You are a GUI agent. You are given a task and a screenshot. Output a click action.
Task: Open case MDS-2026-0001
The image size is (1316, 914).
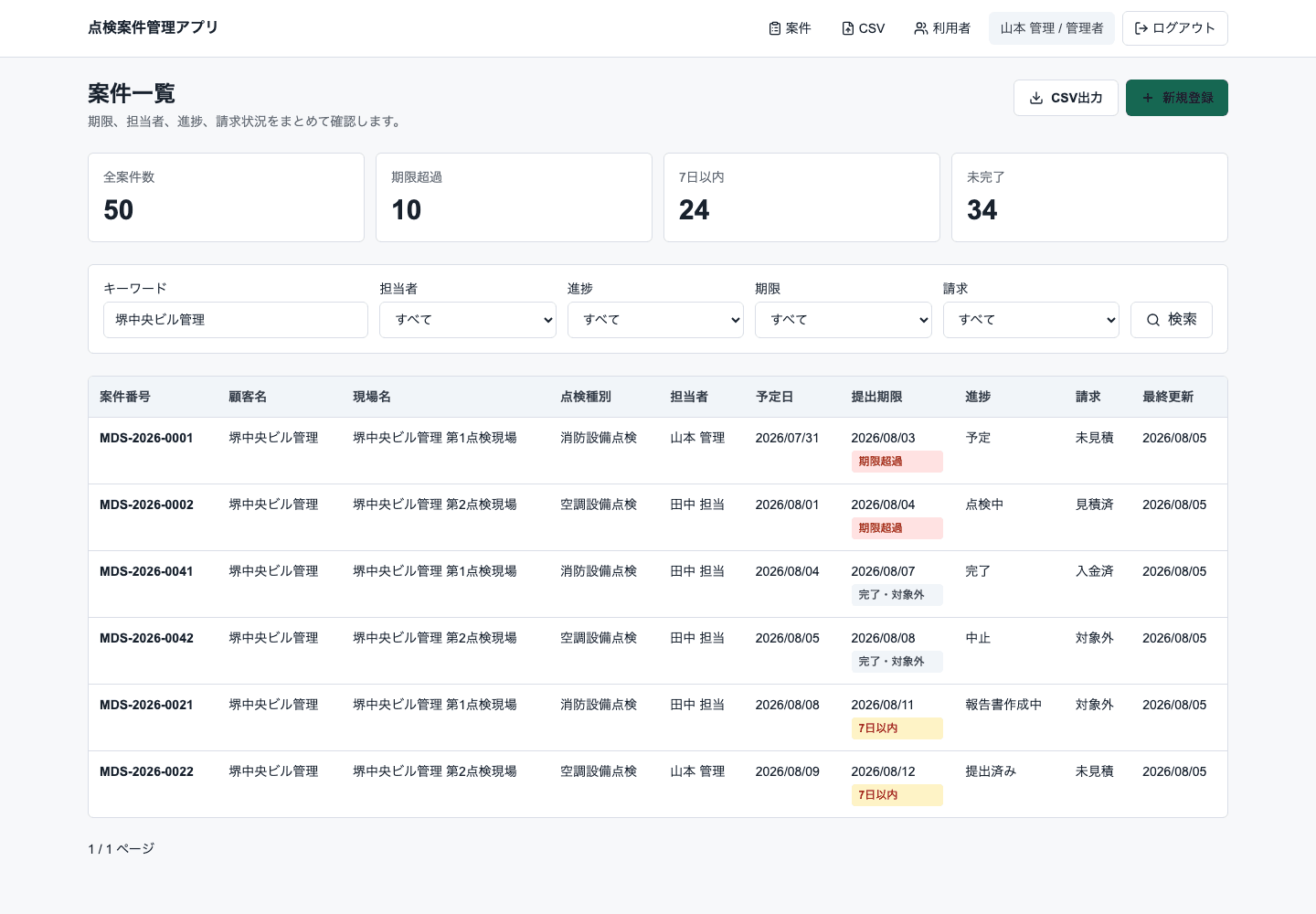(x=146, y=438)
